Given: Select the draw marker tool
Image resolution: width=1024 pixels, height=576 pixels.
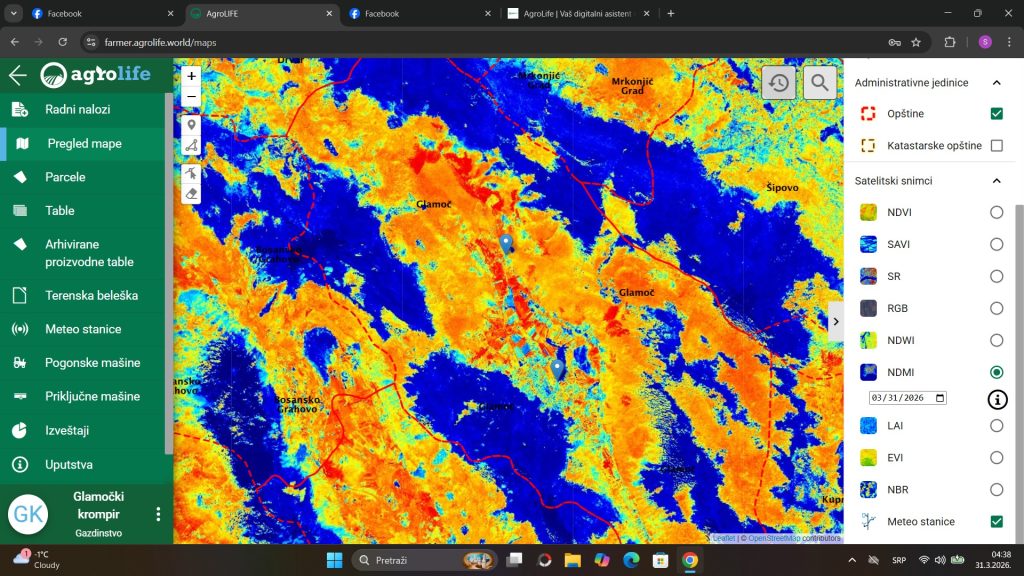Looking at the screenshot, I should (x=191, y=125).
